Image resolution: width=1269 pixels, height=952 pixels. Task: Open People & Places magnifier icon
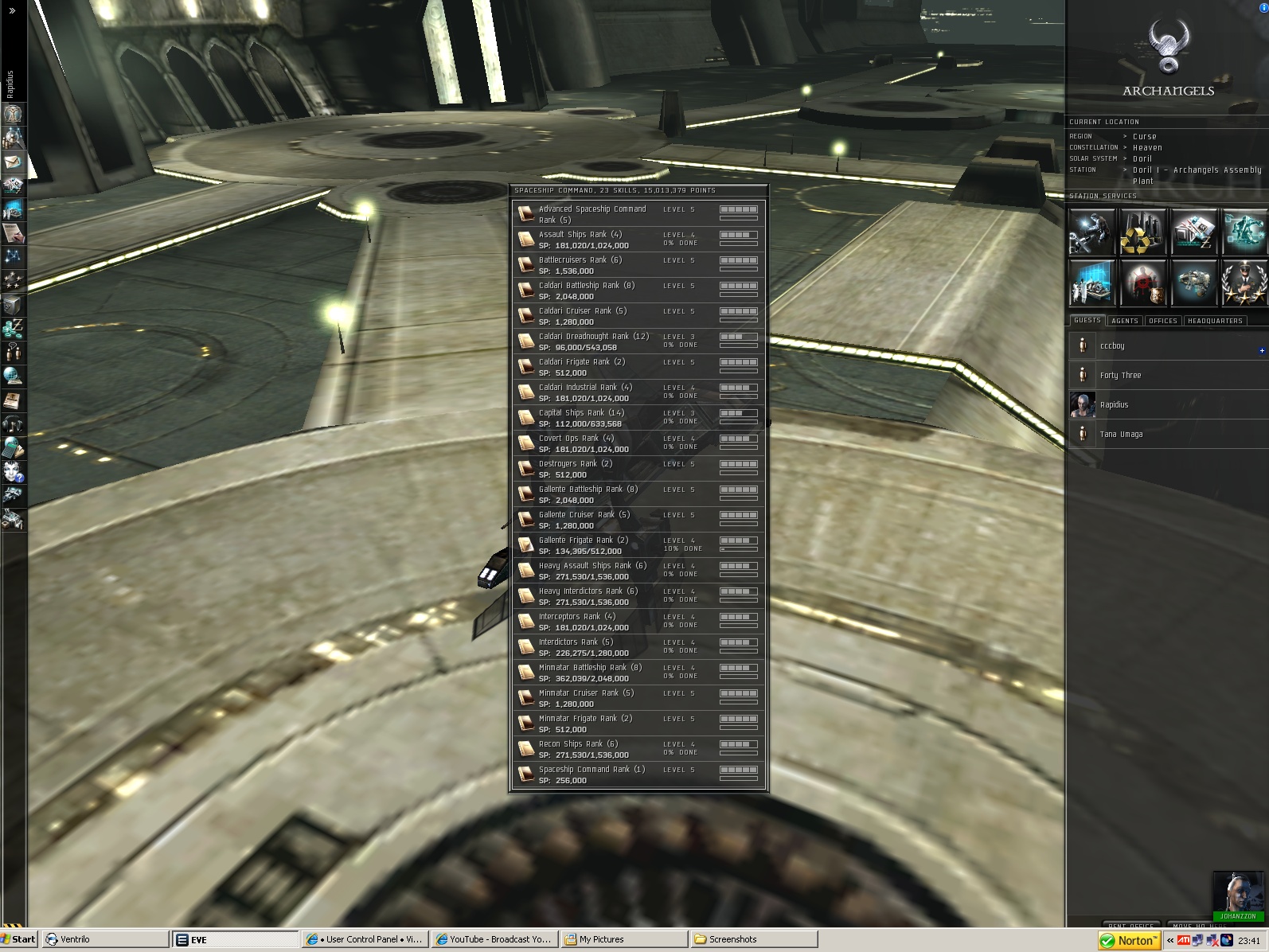click(13, 139)
